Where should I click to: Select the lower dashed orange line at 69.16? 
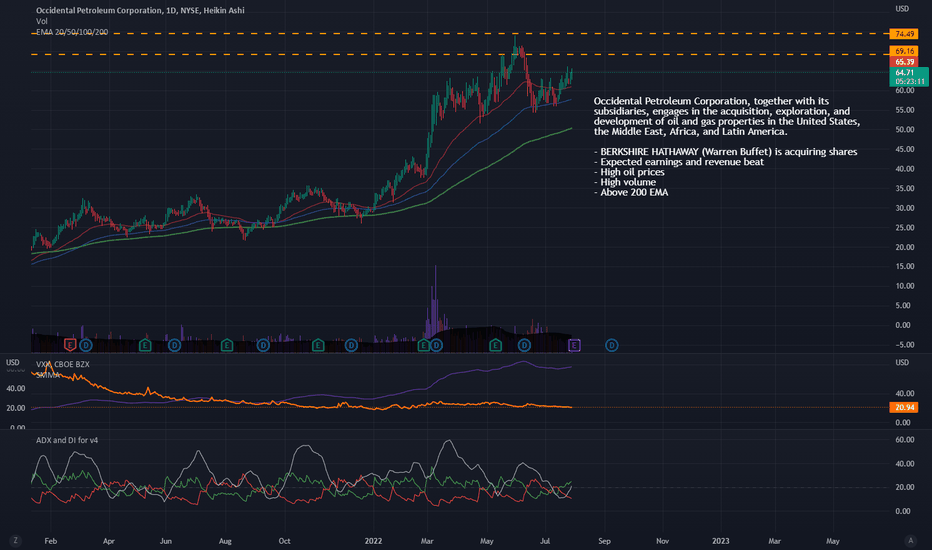click(459, 54)
